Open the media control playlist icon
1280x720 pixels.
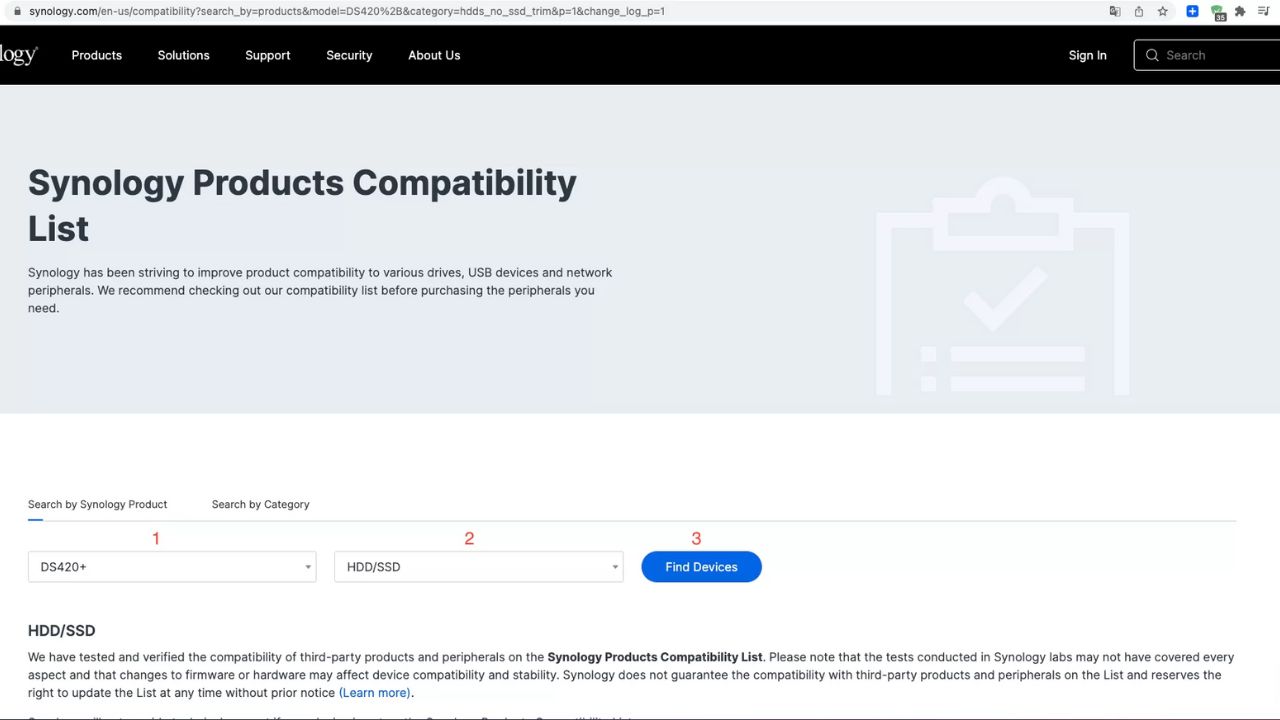[x=1264, y=11]
